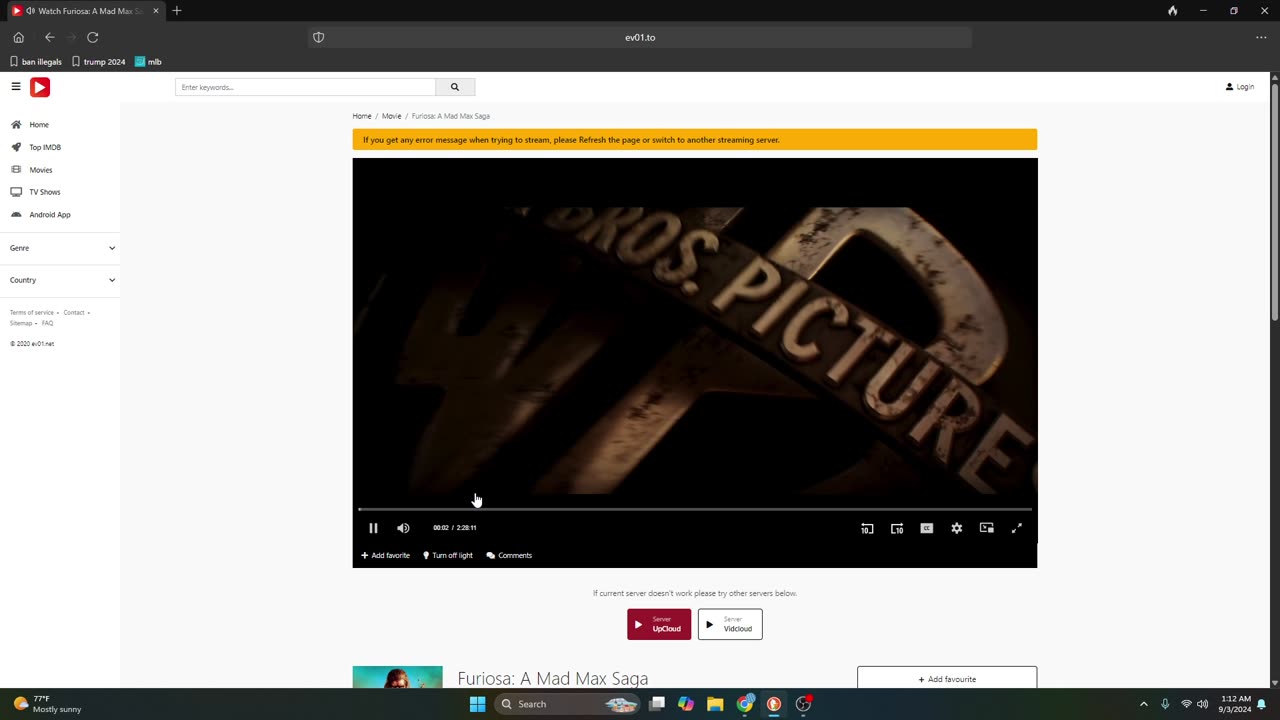This screenshot has height=720, width=1280.
Task: Add favorite below the video player
Action: coord(386,555)
